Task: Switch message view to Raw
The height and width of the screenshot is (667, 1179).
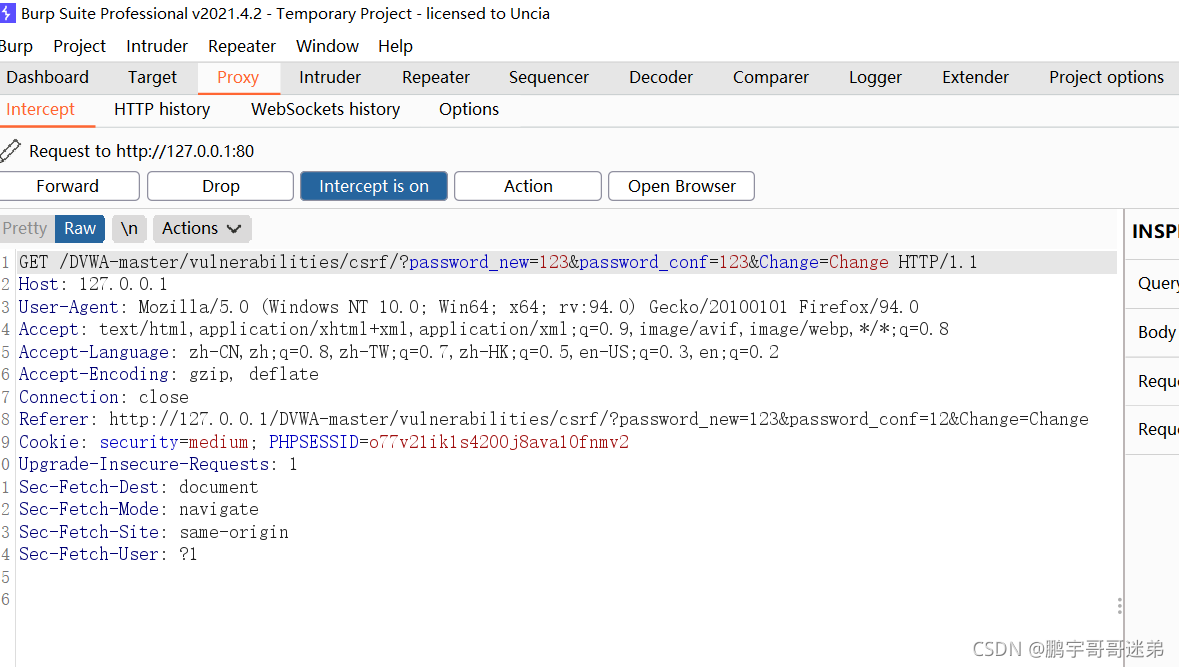Action: (80, 229)
